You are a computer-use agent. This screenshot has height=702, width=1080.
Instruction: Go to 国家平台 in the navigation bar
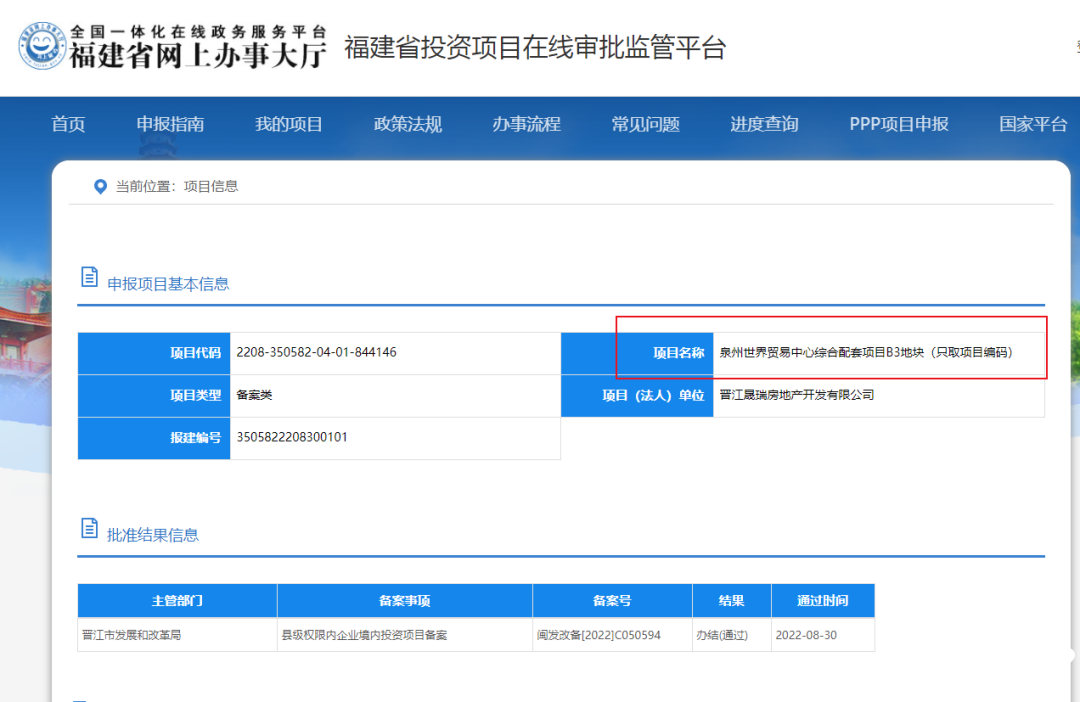click(1033, 124)
